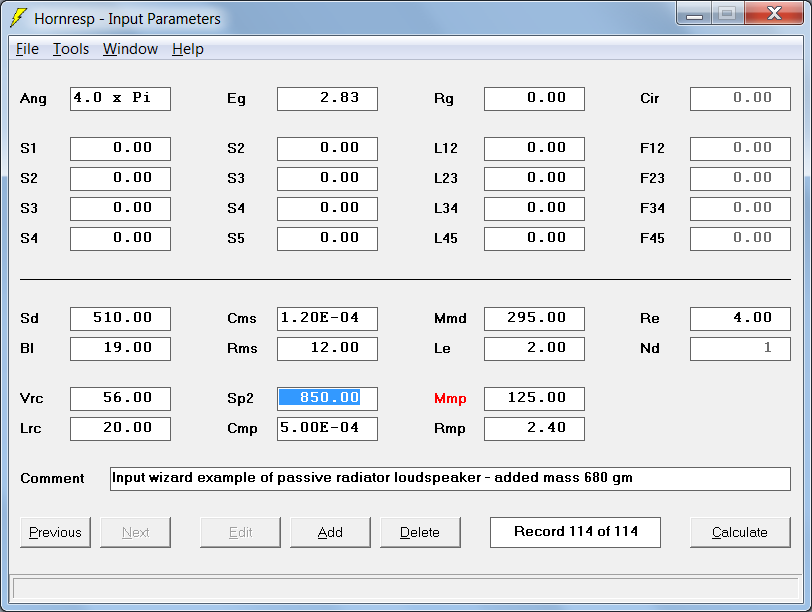Click the Sp2 label
The image size is (812, 612).
coord(240,399)
